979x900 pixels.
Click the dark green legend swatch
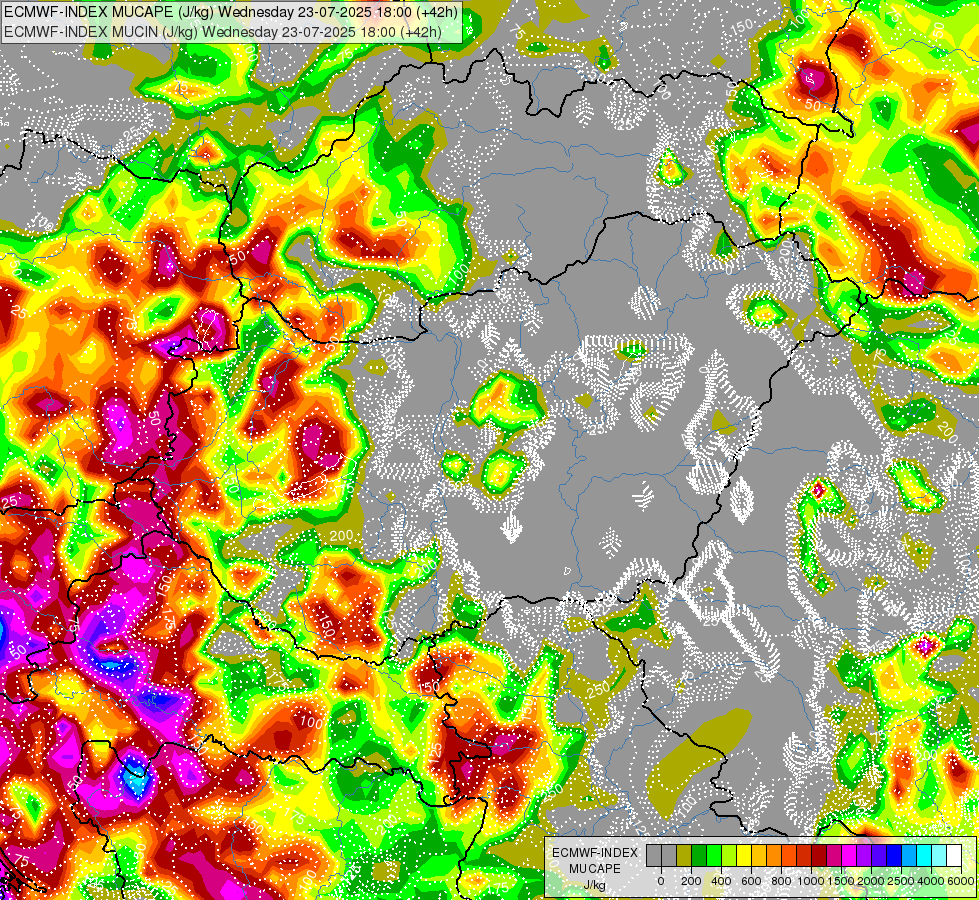coord(699,856)
